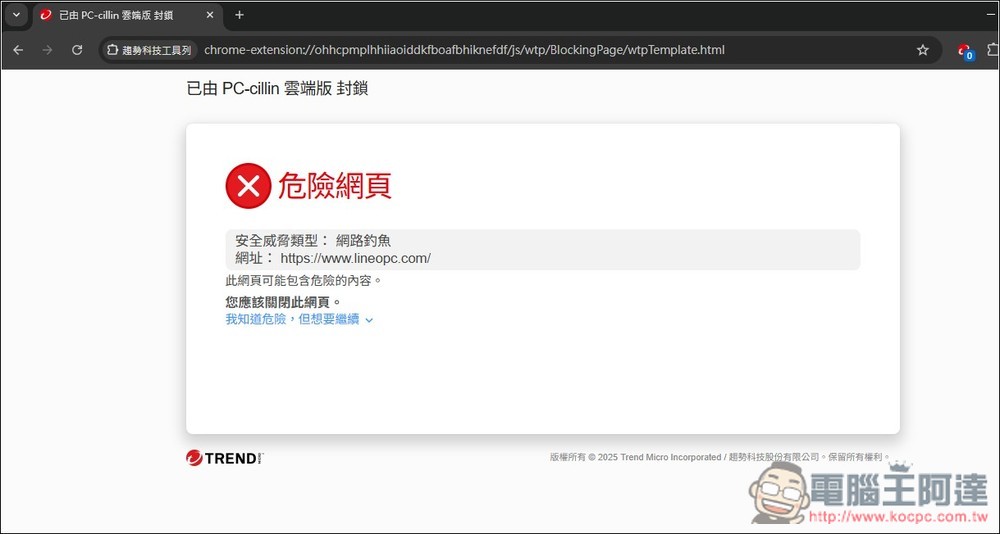Screen dimensions: 1000x534
Task: Open the tab search dropdown arrow
Action: coord(17,15)
